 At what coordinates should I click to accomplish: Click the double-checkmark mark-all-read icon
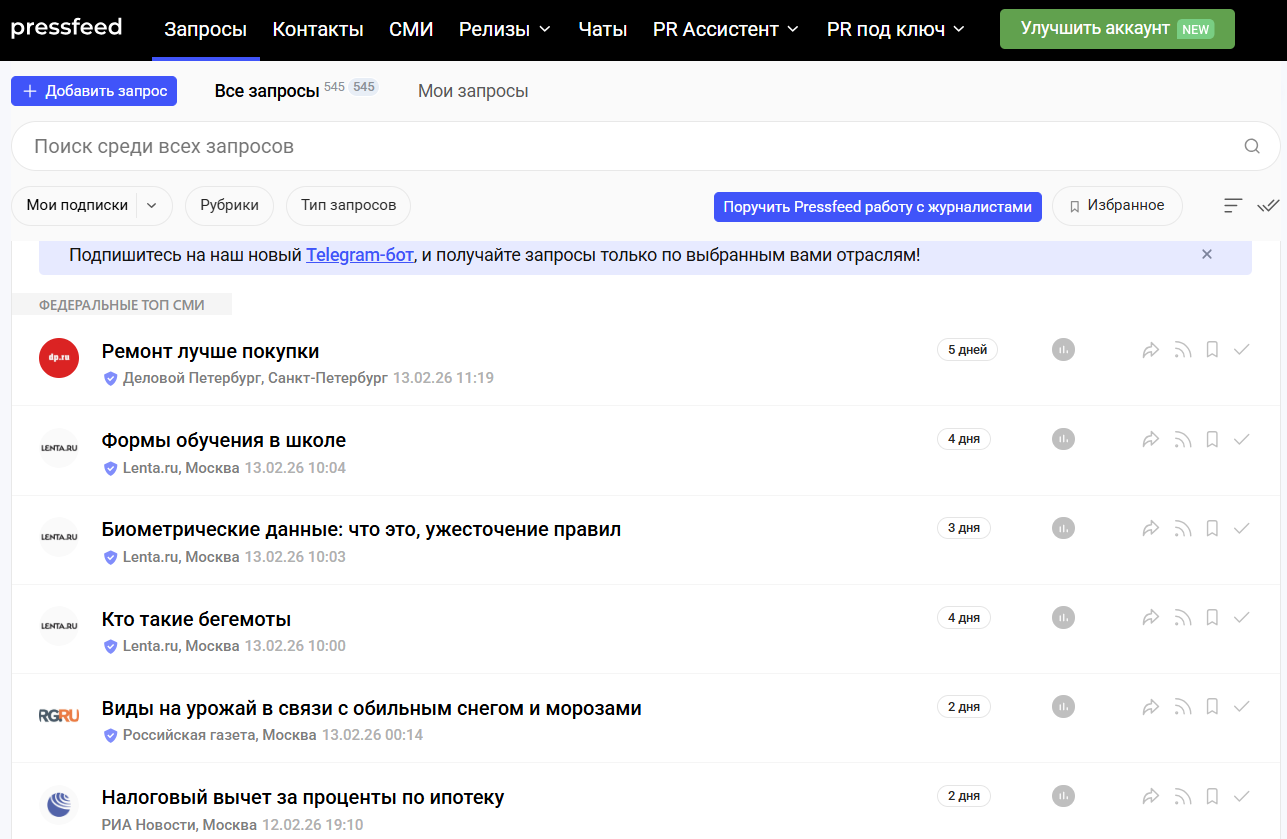(1268, 206)
